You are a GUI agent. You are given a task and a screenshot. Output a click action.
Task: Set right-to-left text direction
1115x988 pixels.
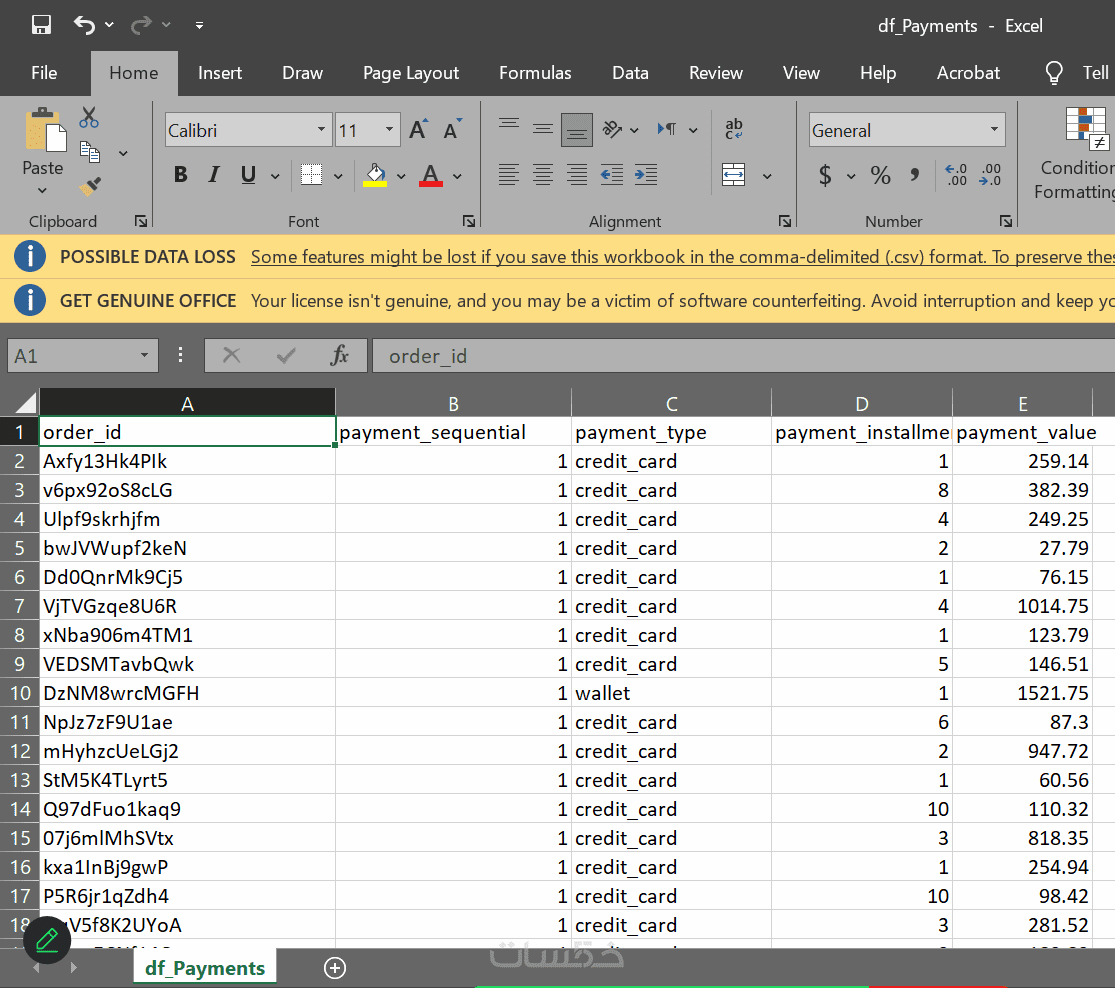click(667, 129)
